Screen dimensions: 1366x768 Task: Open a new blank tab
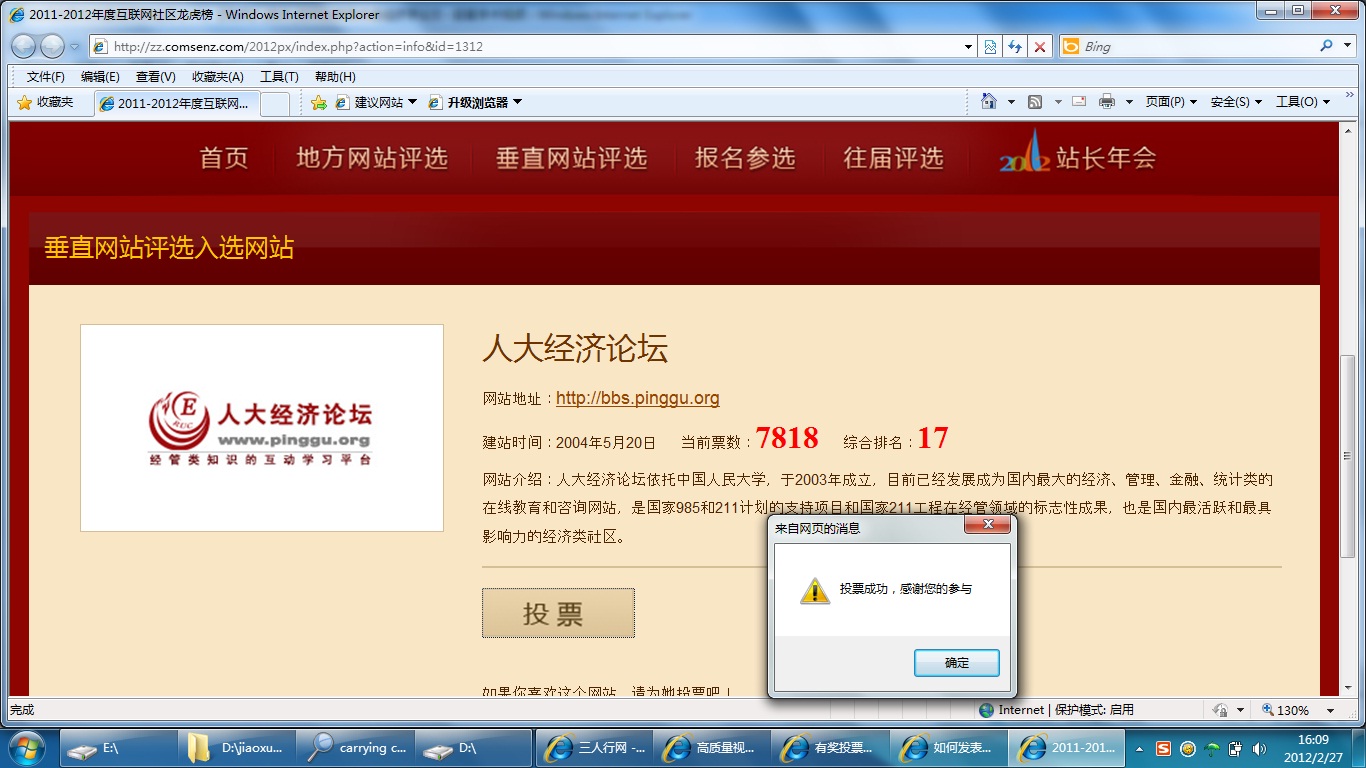click(x=275, y=103)
